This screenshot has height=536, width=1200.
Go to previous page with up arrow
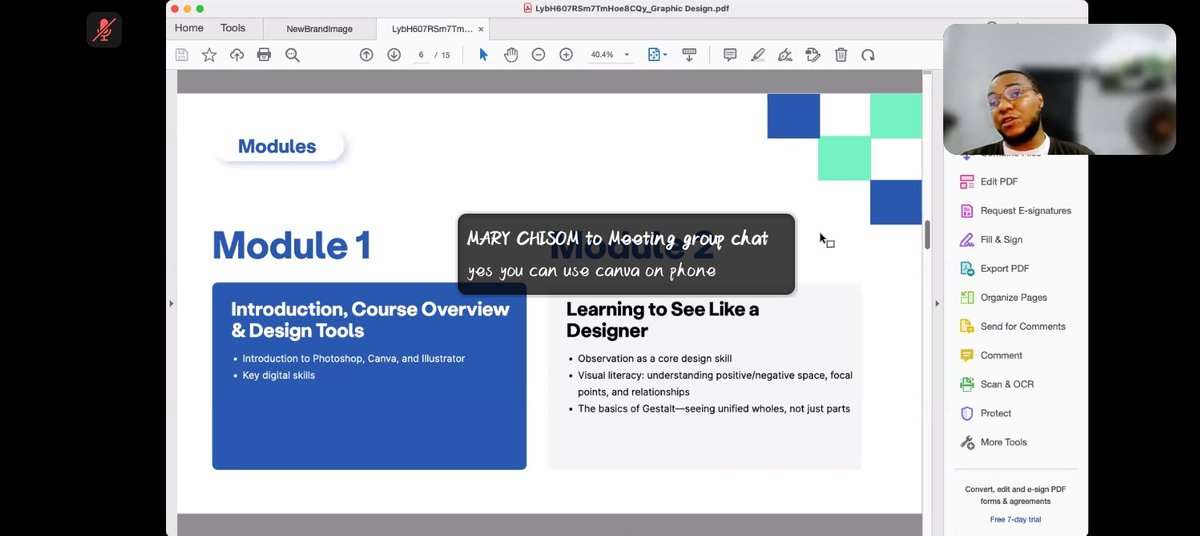pyautogui.click(x=366, y=55)
